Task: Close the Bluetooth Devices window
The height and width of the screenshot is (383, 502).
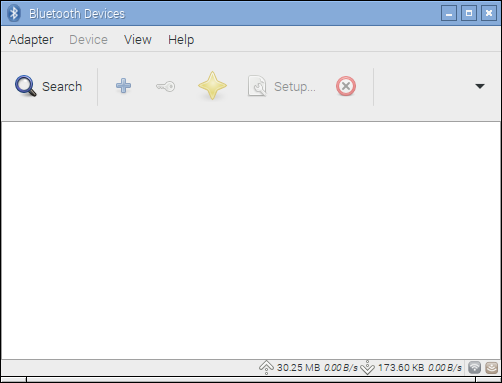Action: point(489,13)
